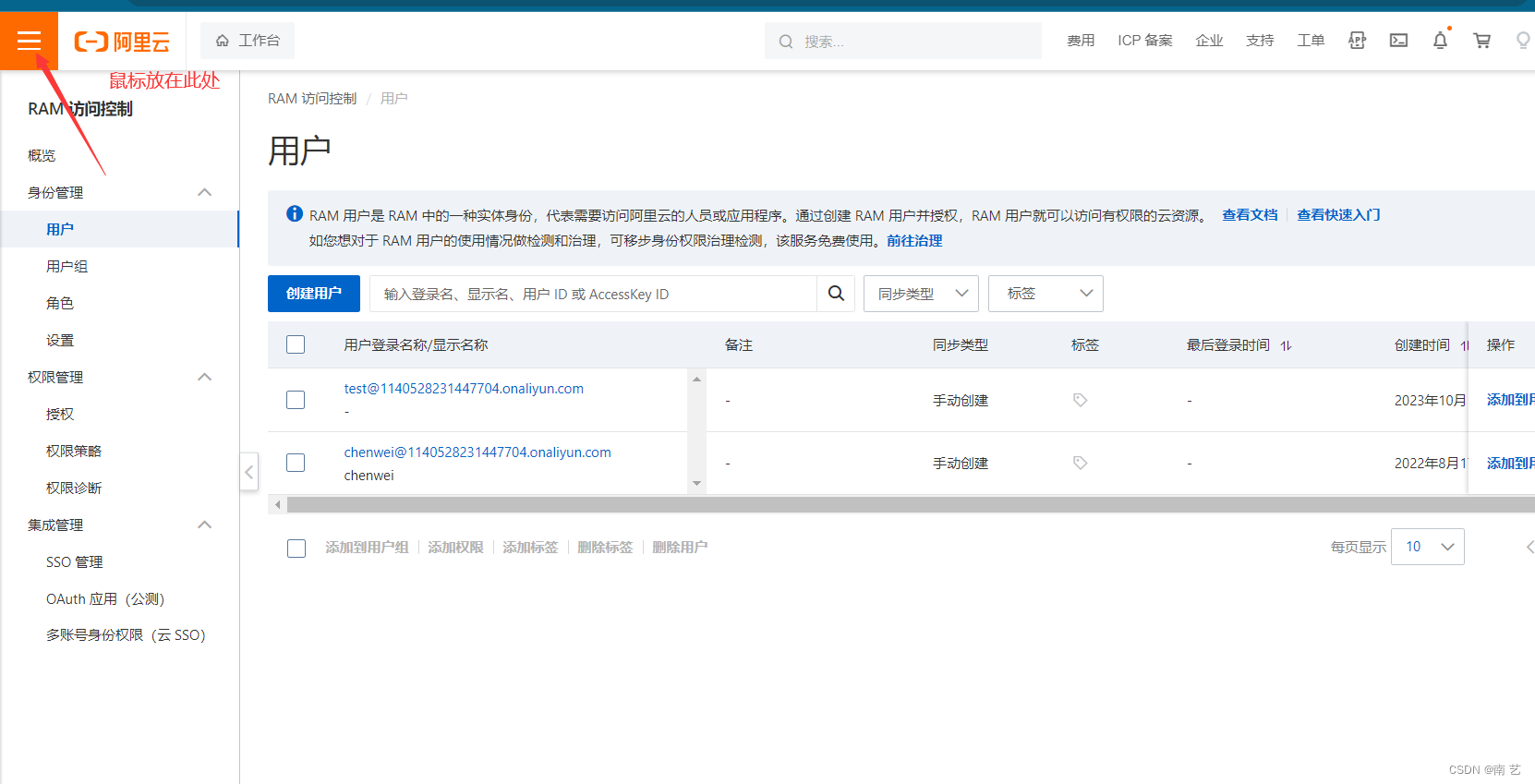Click the 创建用户 button
This screenshot has height=784, width=1535.
point(314,294)
